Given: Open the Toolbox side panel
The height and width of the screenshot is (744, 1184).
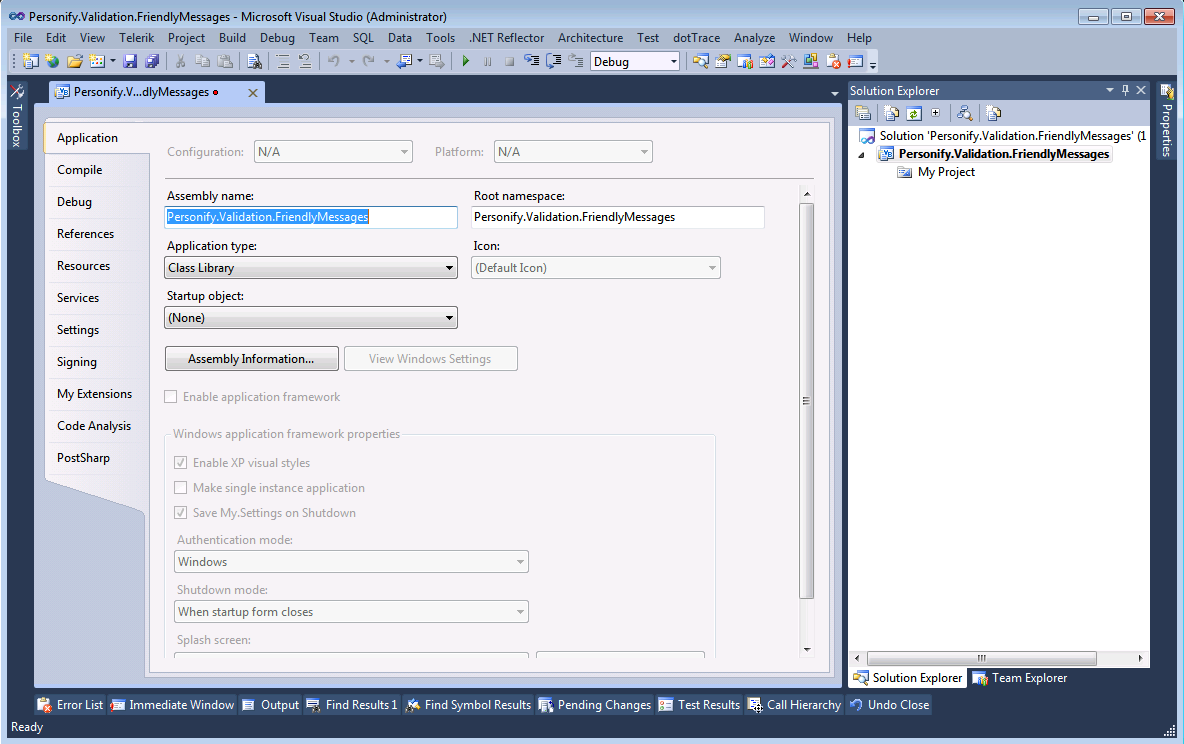Looking at the screenshot, I should tap(17, 116).
